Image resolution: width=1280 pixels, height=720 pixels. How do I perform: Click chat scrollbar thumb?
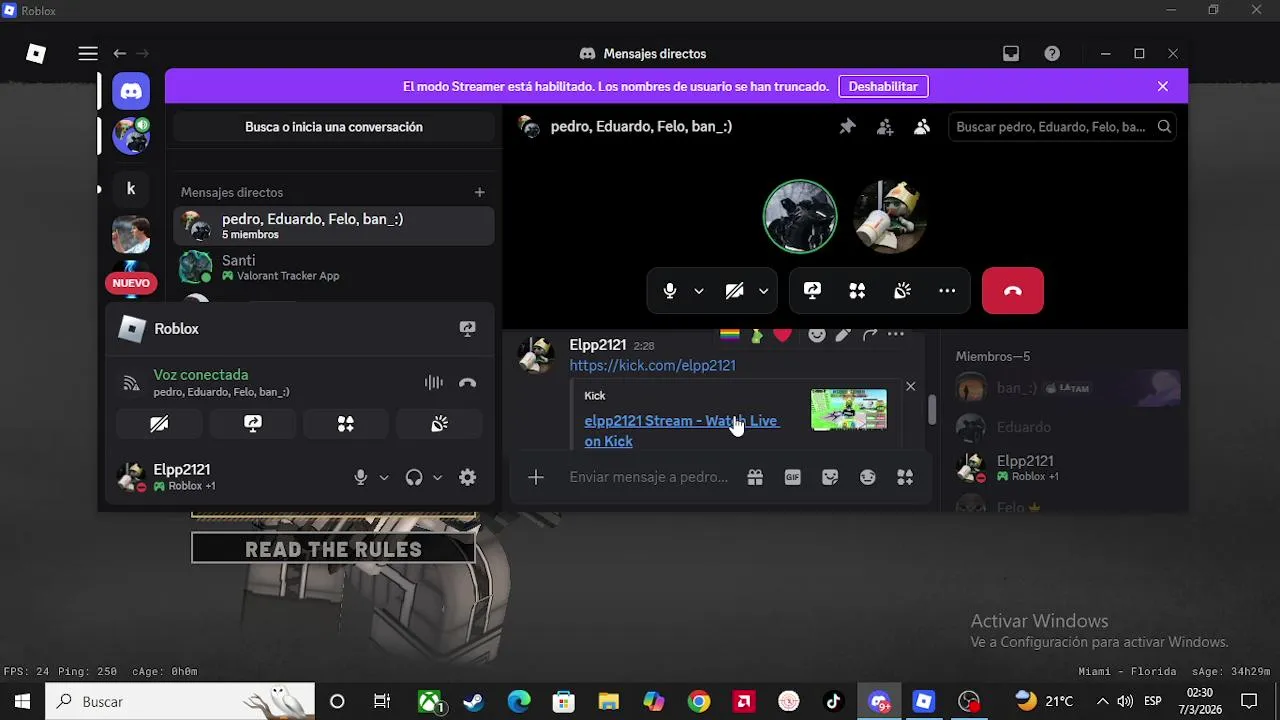click(x=932, y=409)
